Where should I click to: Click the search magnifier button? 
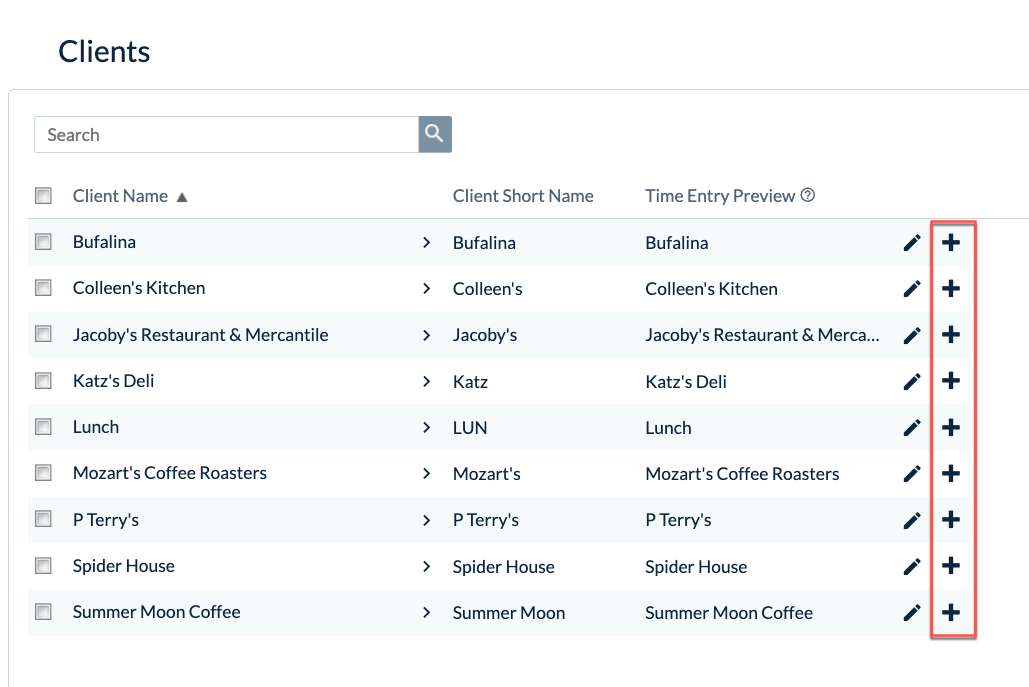434,135
